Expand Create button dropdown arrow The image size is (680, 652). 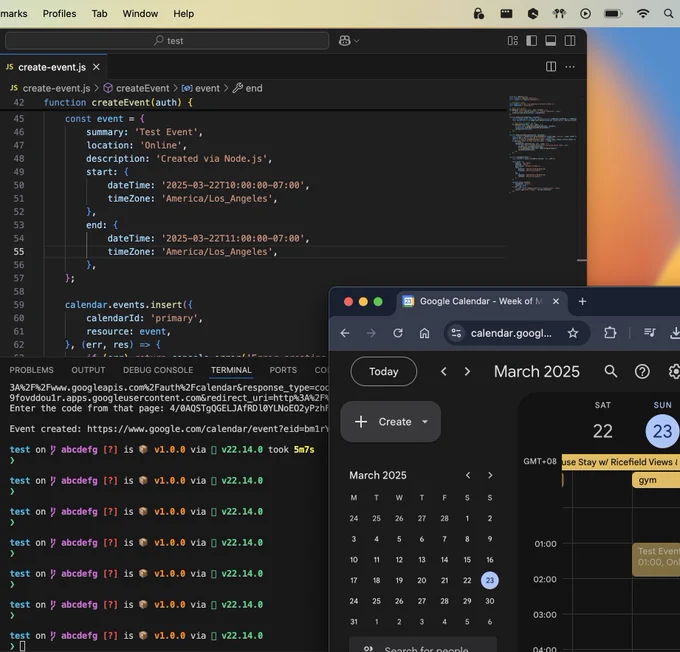coord(425,422)
